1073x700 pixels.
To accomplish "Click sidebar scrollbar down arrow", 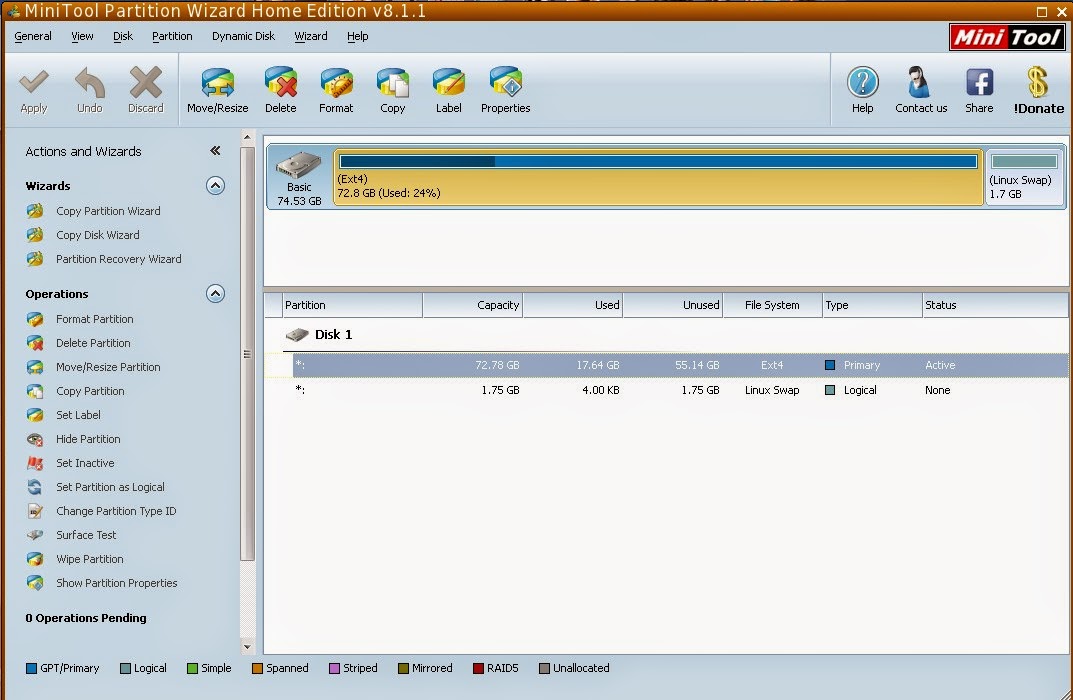I will click(247, 647).
